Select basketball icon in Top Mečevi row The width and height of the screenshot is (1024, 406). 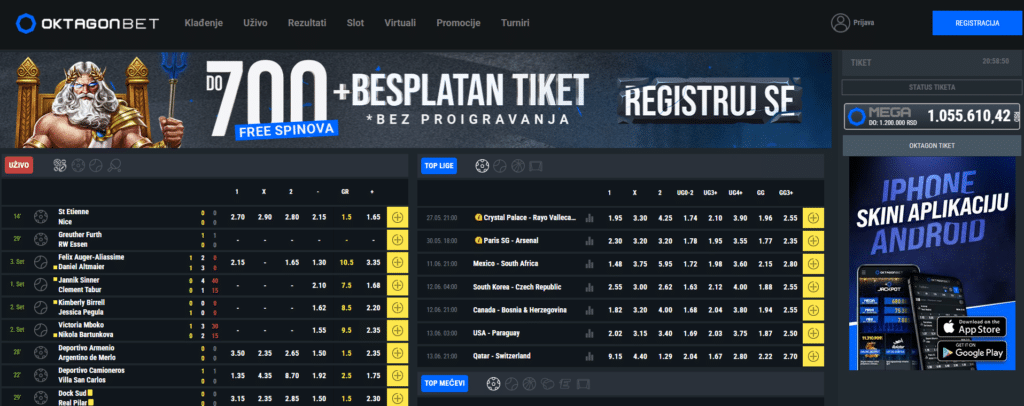(530, 384)
